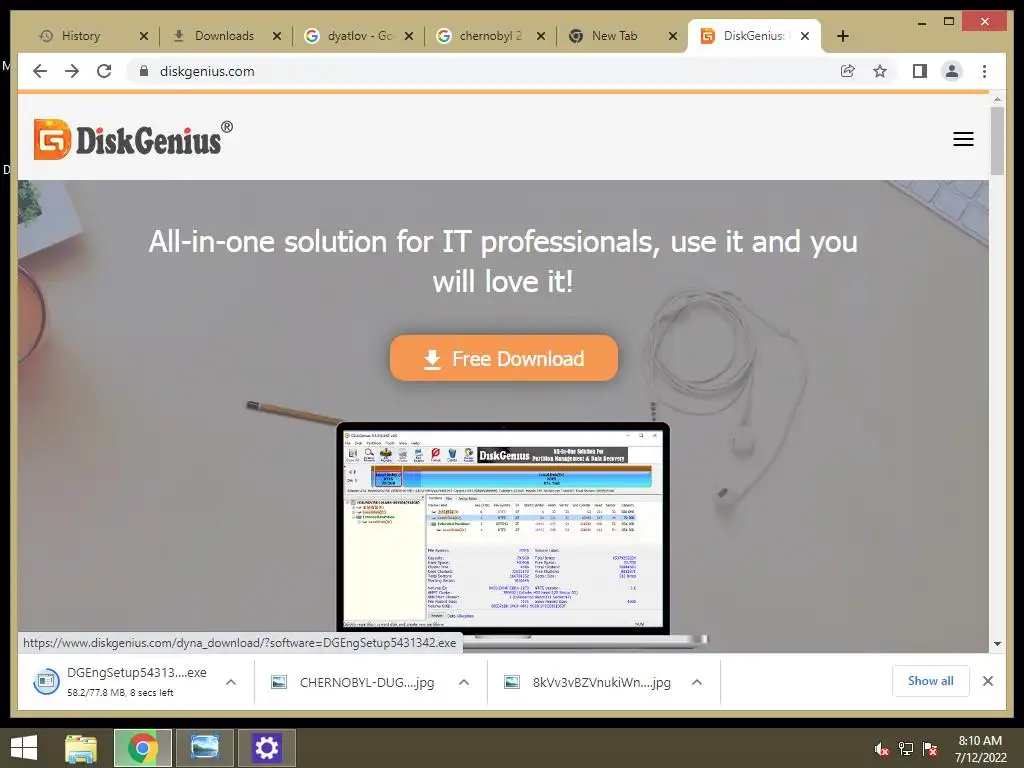Open 8kVv3vBZVnukiWn jpg download
Viewport: 1024px width, 768px height.
(x=588, y=682)
